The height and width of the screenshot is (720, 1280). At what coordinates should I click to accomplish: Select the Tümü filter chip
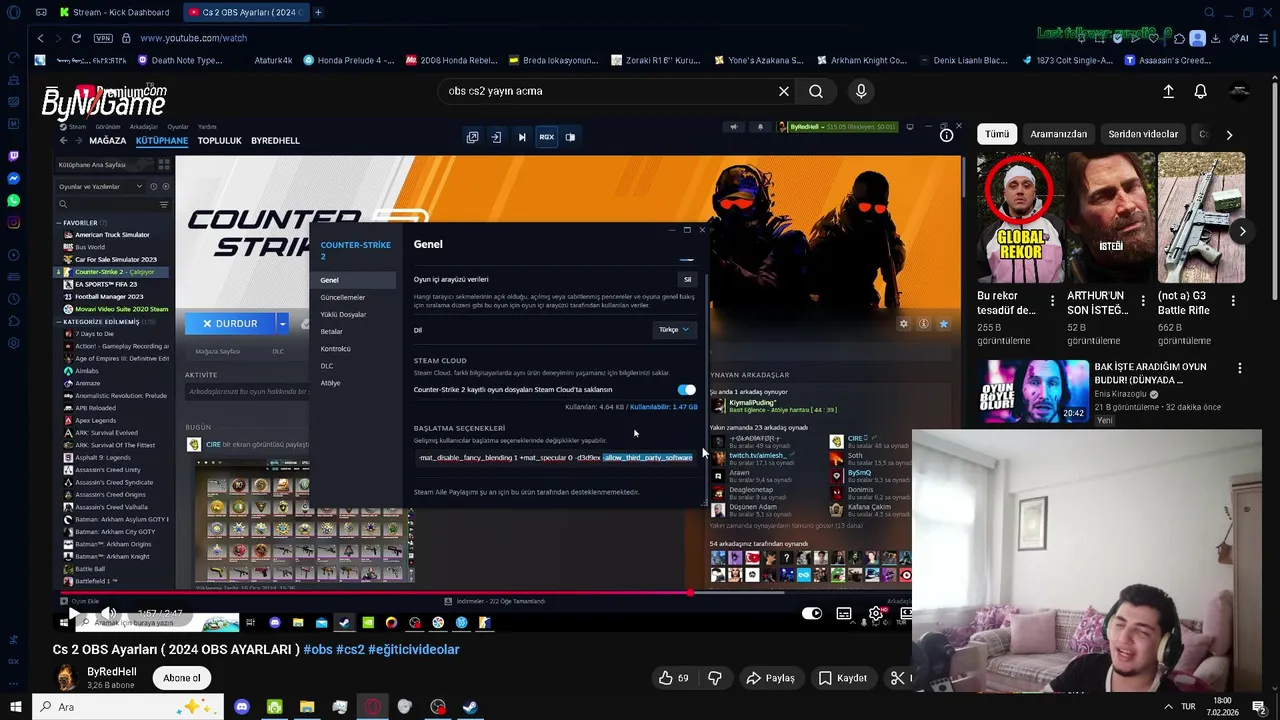click(997, 134)
